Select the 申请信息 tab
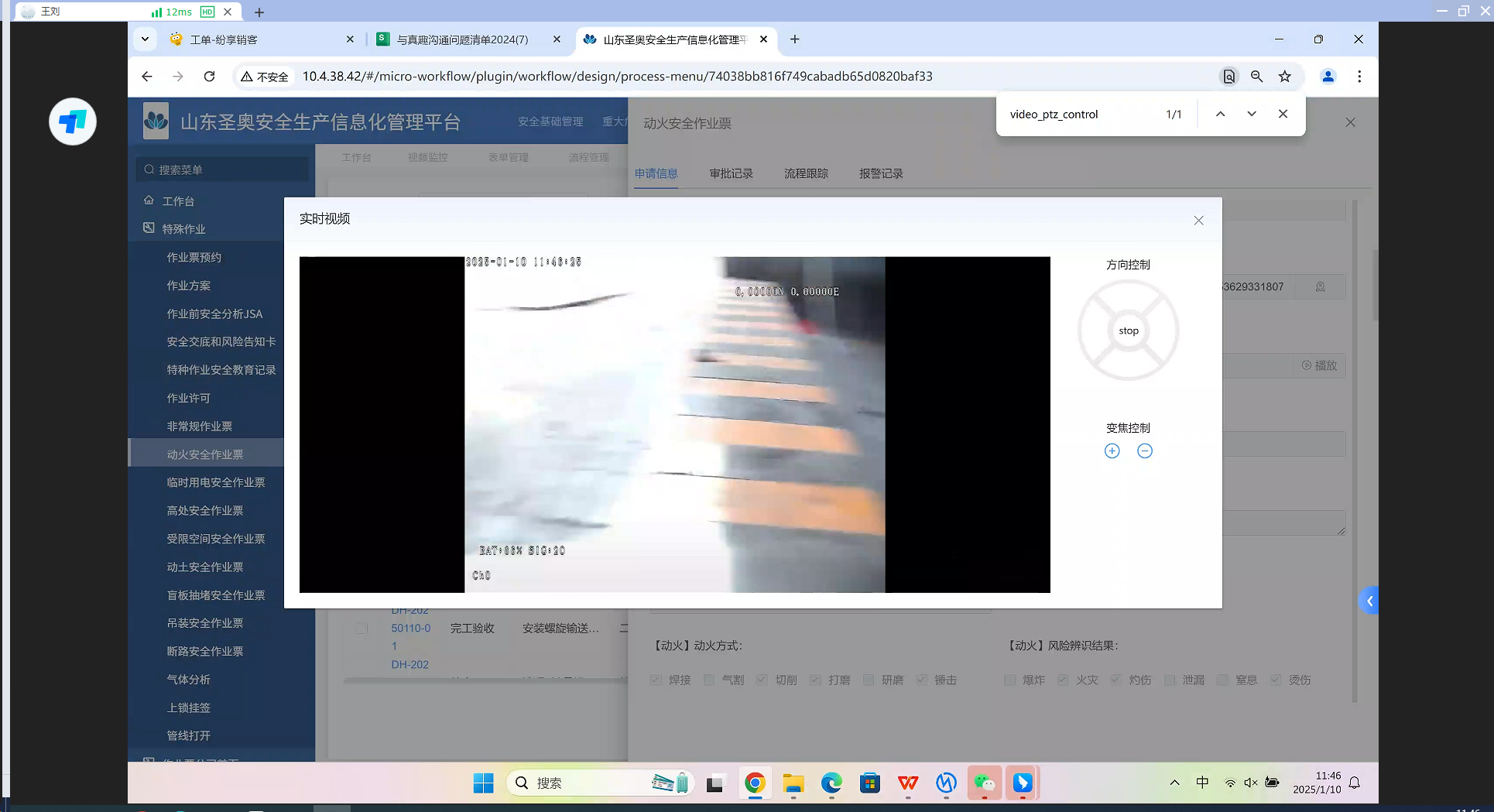1494x812 pixels. click(656, 173)
